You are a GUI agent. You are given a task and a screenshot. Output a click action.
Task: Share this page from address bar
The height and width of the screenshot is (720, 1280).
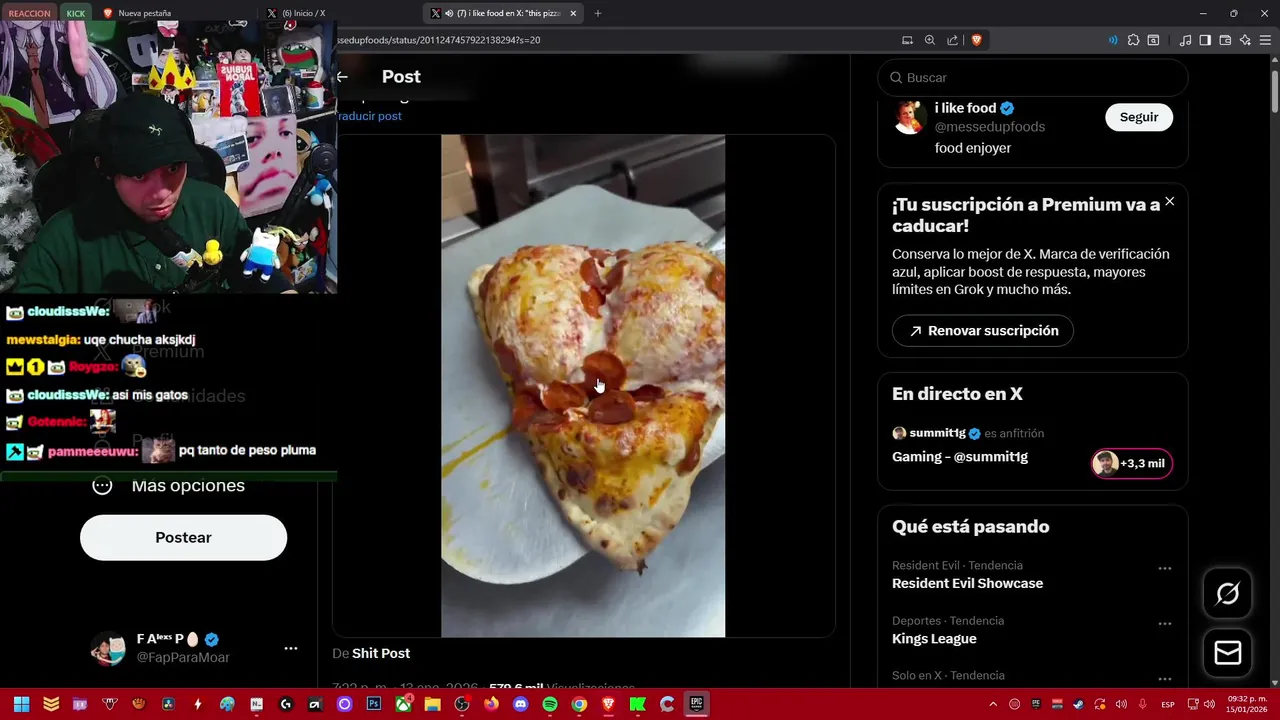[x=952, y=40]
